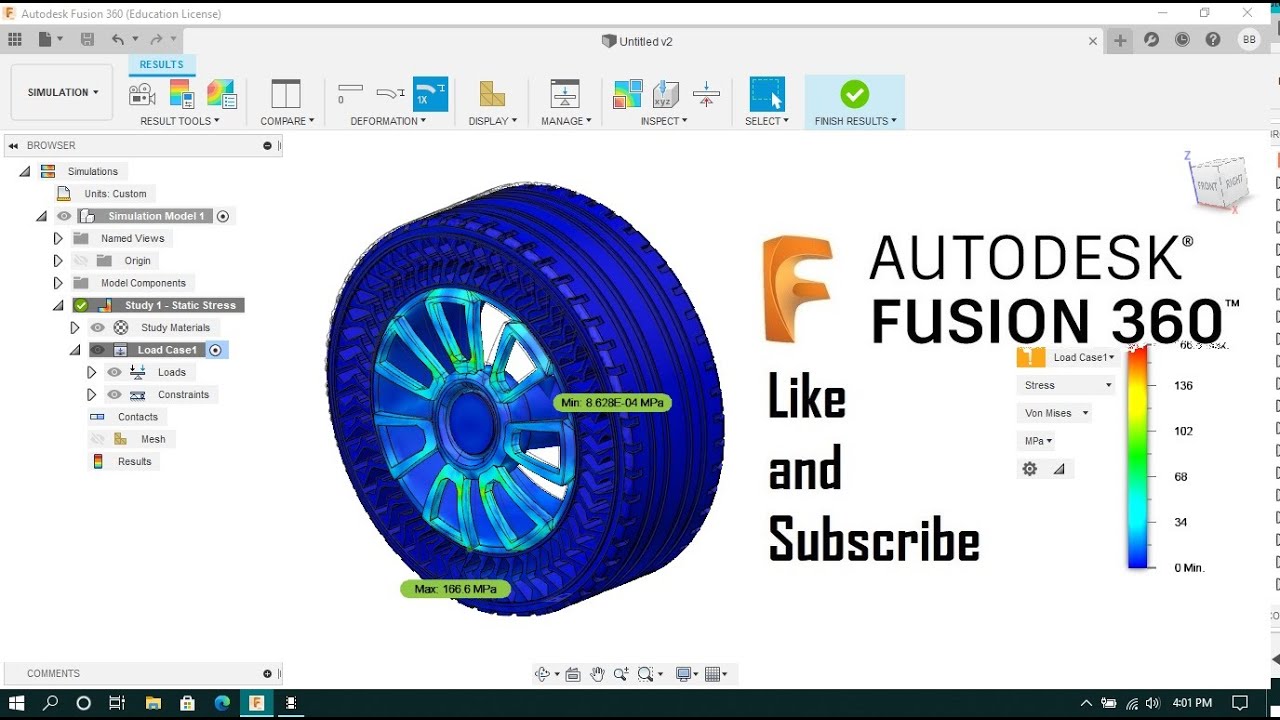Click the look-at icon in the navigation bar
The width and height of the screenshot is (1280, 720).
573,674
